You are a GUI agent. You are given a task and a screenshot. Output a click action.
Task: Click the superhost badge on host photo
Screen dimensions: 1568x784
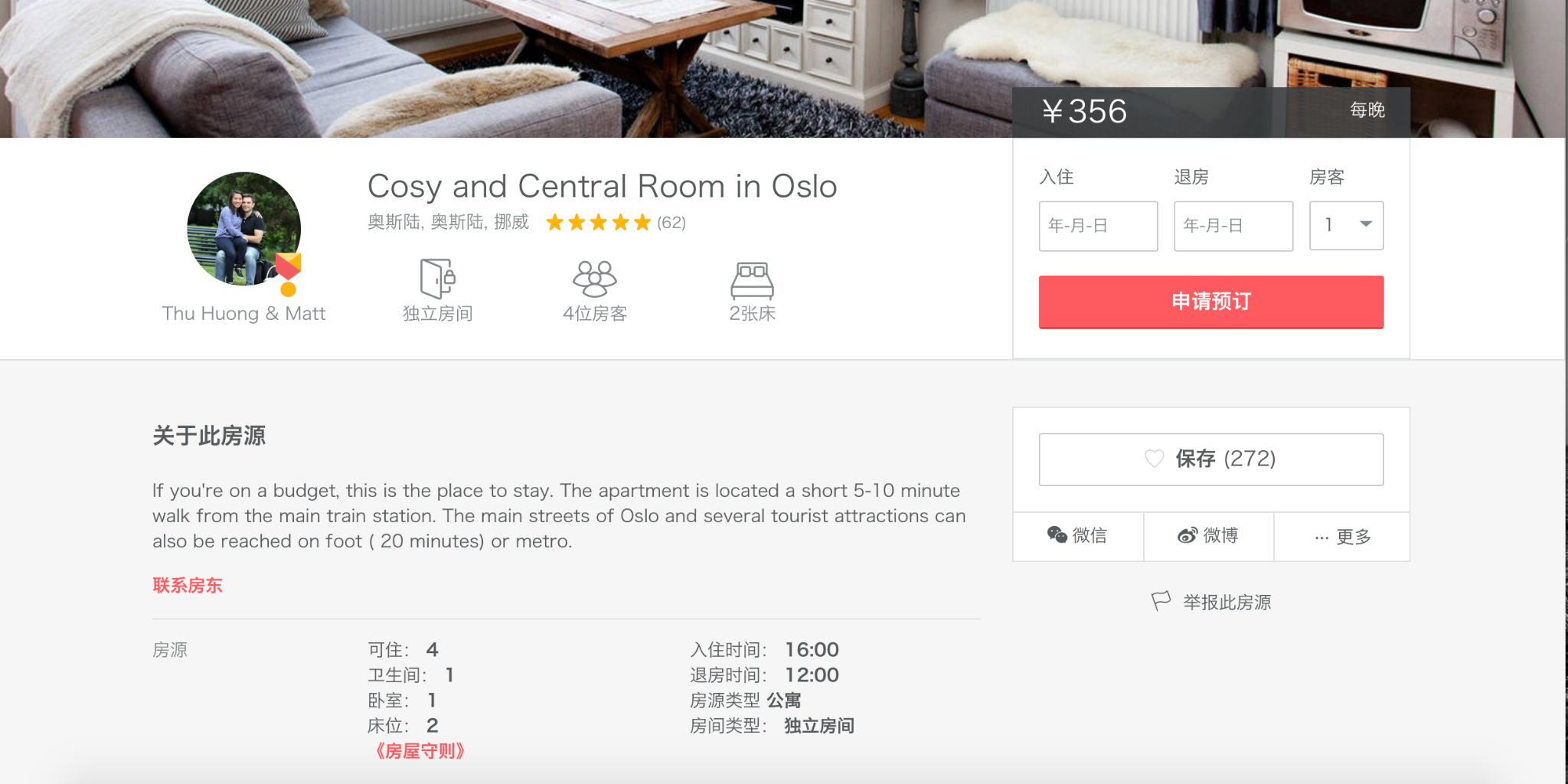point(288,273)
